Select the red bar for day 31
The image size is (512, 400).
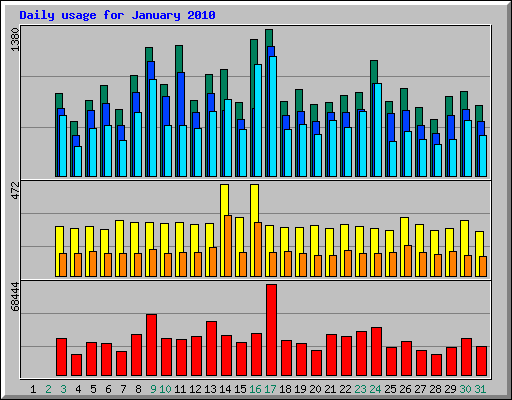[x=481, y=361]
